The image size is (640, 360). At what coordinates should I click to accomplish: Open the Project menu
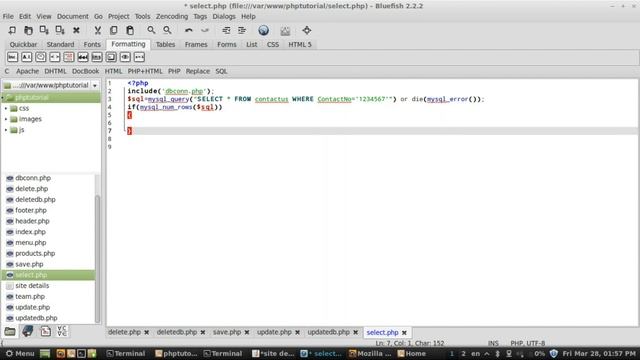click(x=118, y=17)
